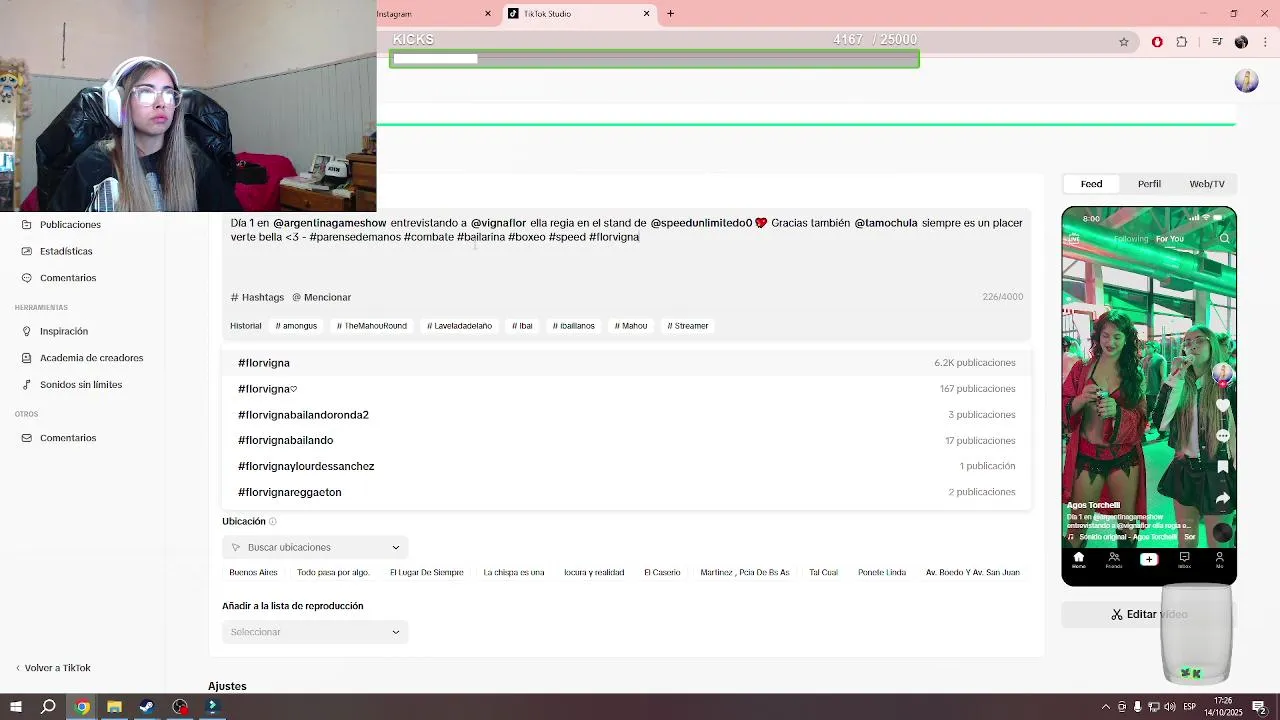Open a new browser tab

(x=671, y=14)
